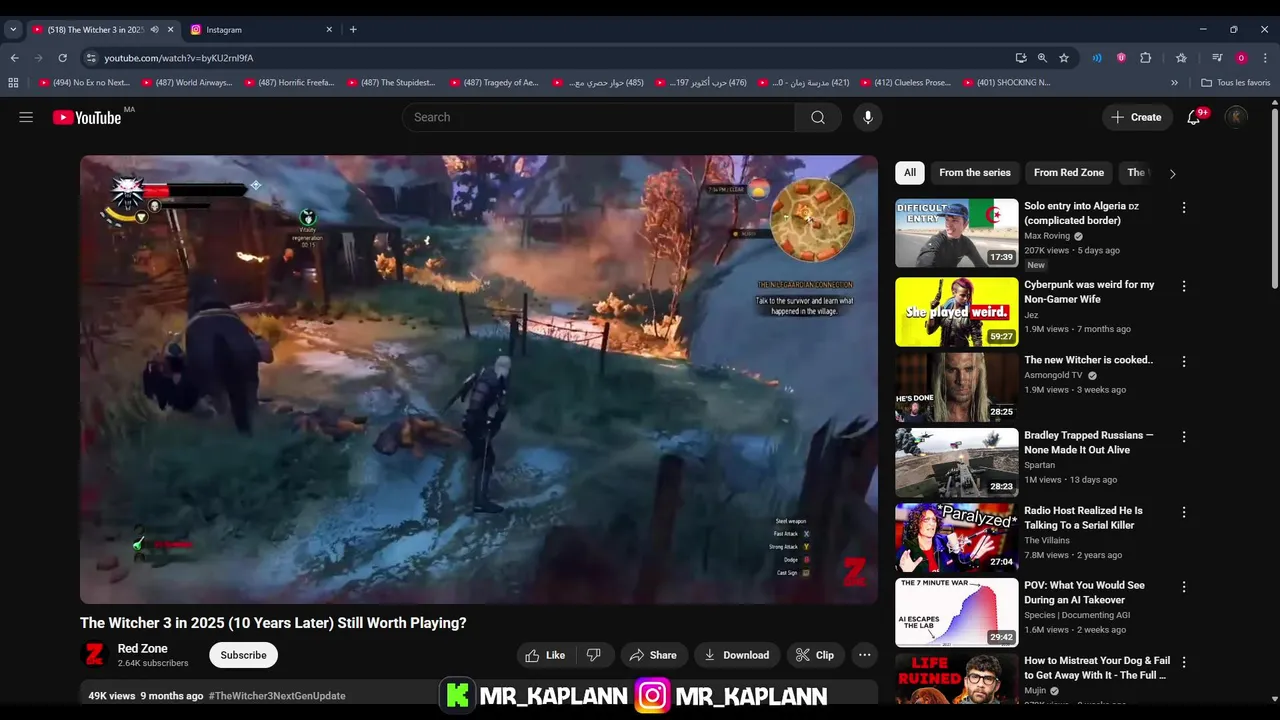Like the Witcher 3 video
This screenshot has width=1280, height=720.
(x=546, y=655)
